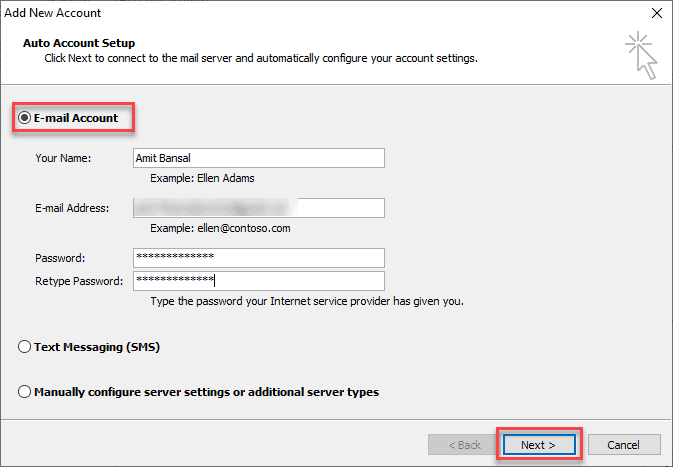Click the 'Click Next to connect' instruction text
The width and height of the screenshot is (673, 467).
[261, 58]
